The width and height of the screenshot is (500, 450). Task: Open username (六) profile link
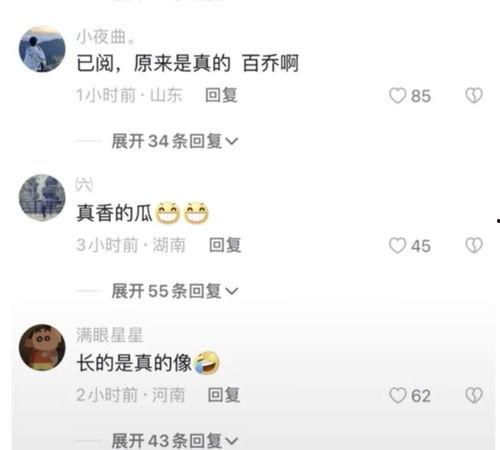tap(84, 185)
